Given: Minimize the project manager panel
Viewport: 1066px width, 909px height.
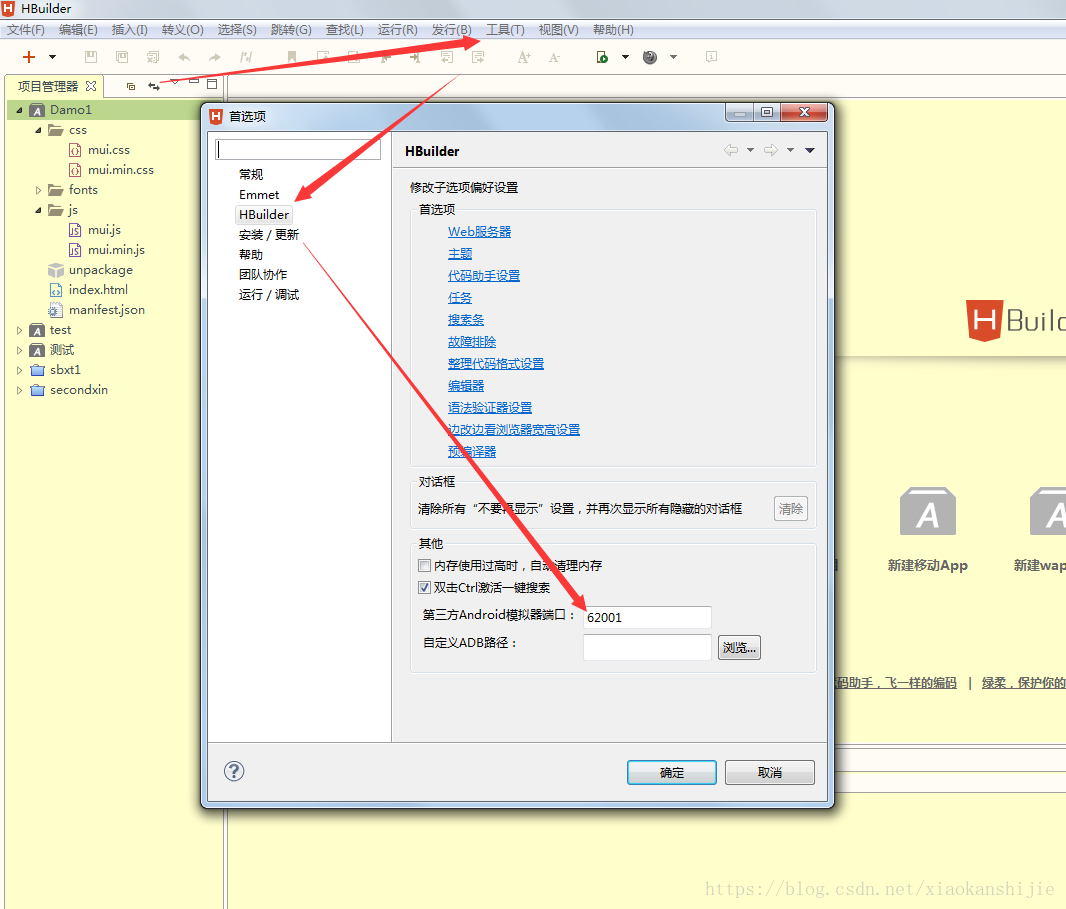Looking at the screenshot, I should point(194,82).
